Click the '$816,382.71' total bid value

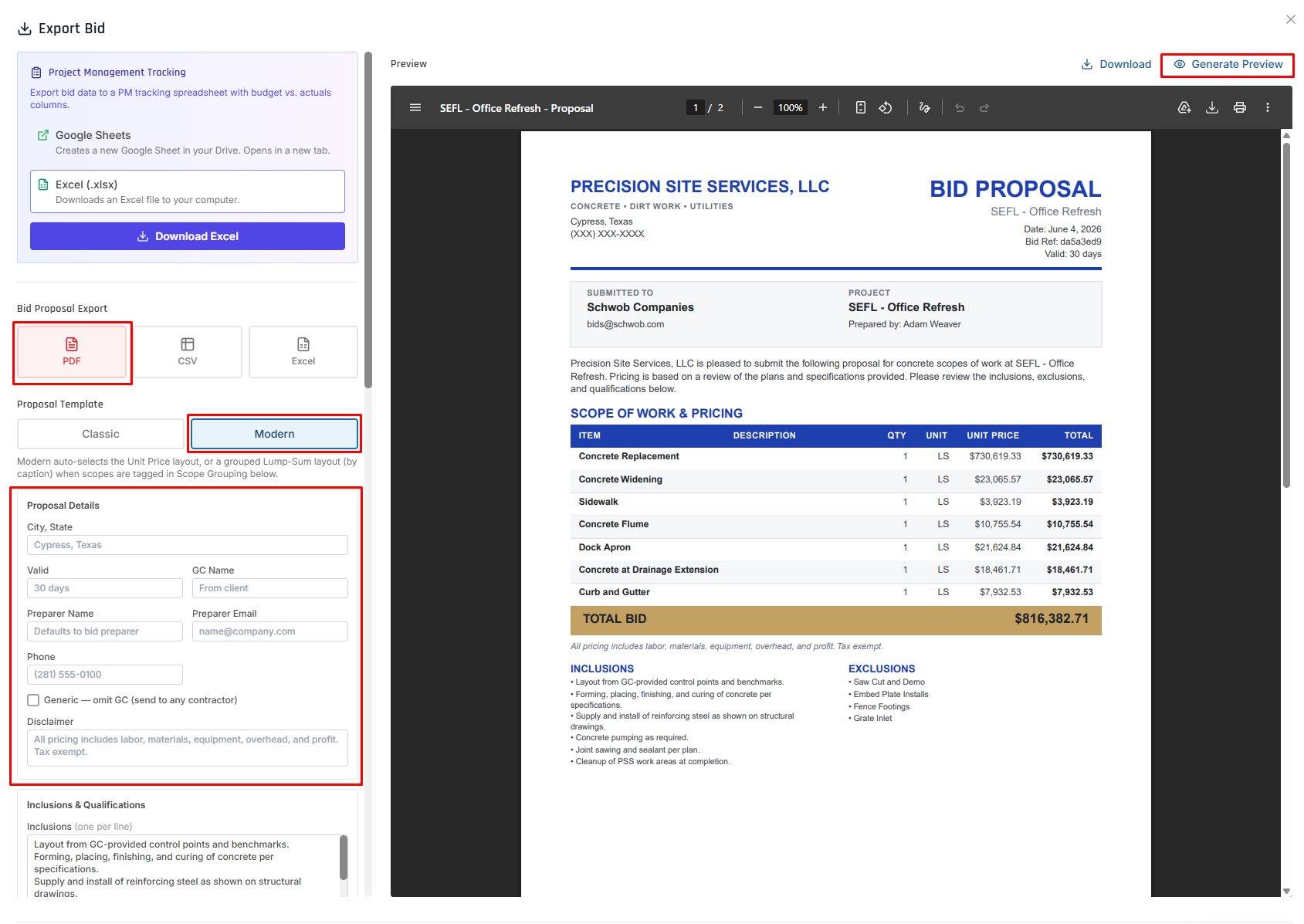point(1052,619)
